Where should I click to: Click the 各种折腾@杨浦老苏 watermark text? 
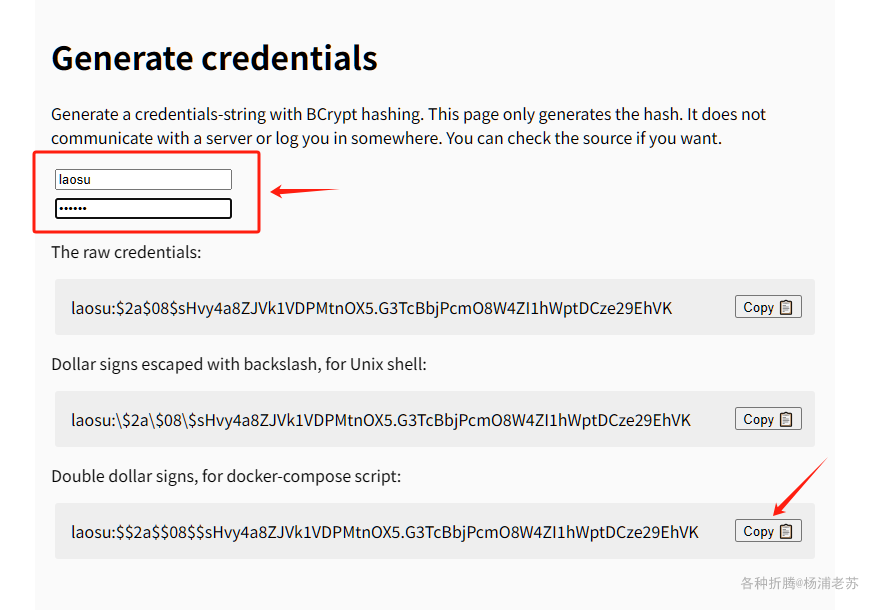799,583
